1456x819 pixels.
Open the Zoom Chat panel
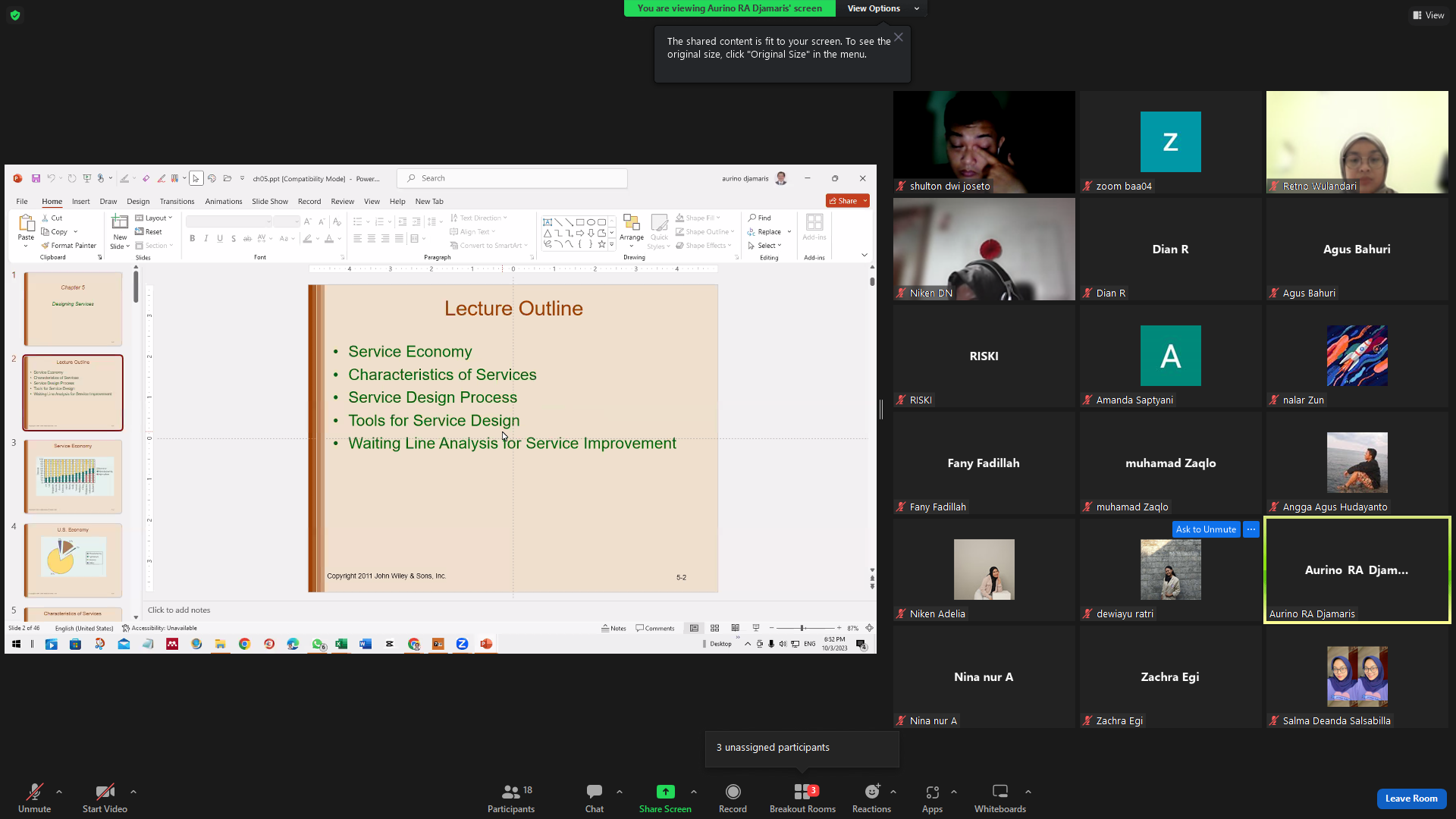pyautogui.click(x=595, y=798)
